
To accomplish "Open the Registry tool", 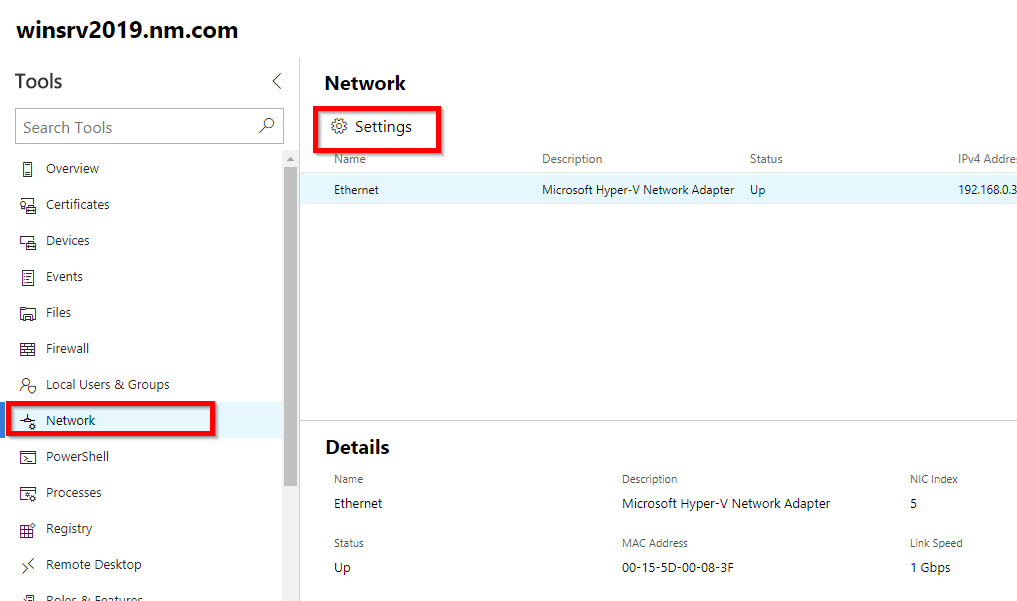I will click(x=70, y=528).
